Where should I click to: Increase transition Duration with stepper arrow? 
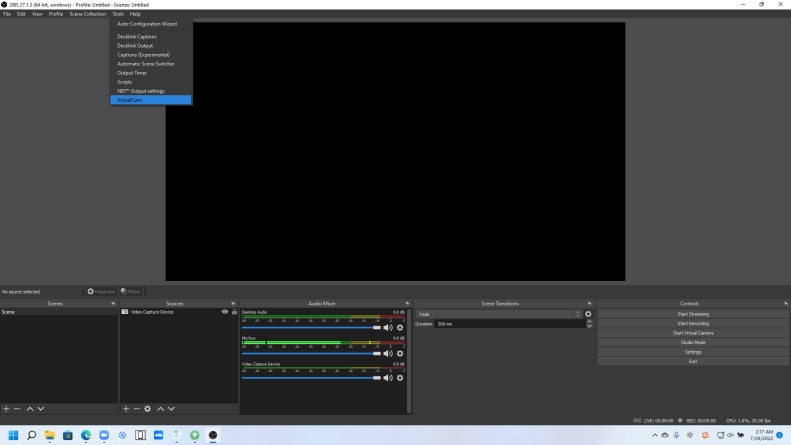coord(589,322)
